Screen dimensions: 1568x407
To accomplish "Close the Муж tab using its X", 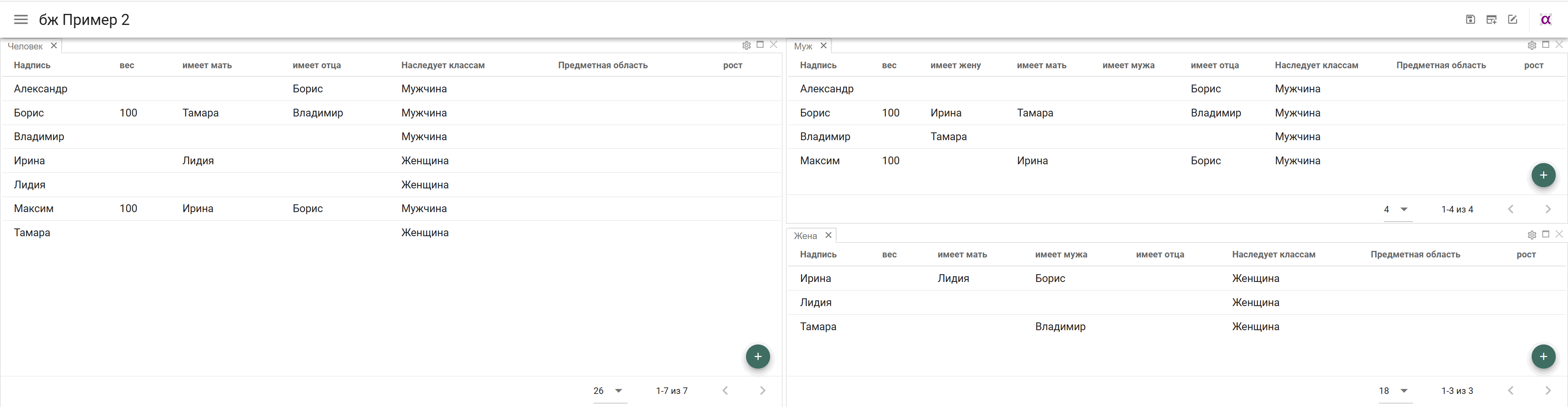I will click(x=824, y=46).
